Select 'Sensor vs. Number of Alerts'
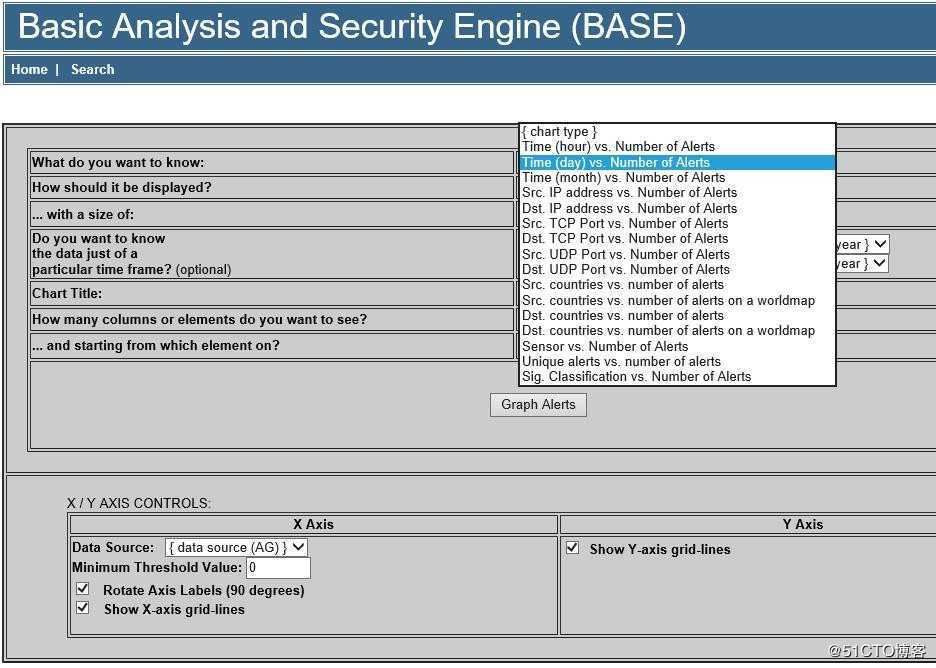936x668 pixels. point(677,346)
